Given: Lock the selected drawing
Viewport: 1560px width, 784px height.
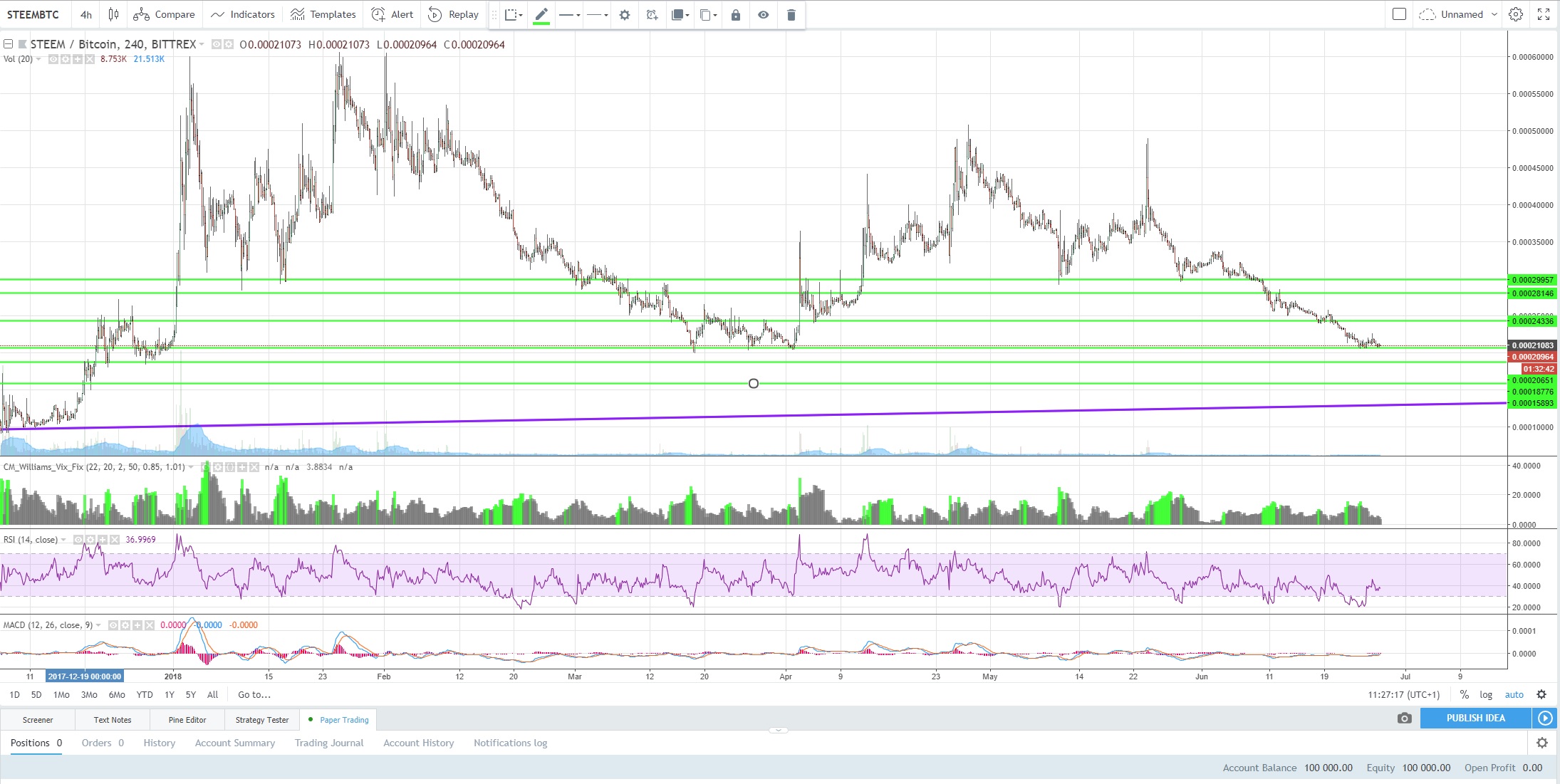Looking at the screenshot, I should 736,15.
